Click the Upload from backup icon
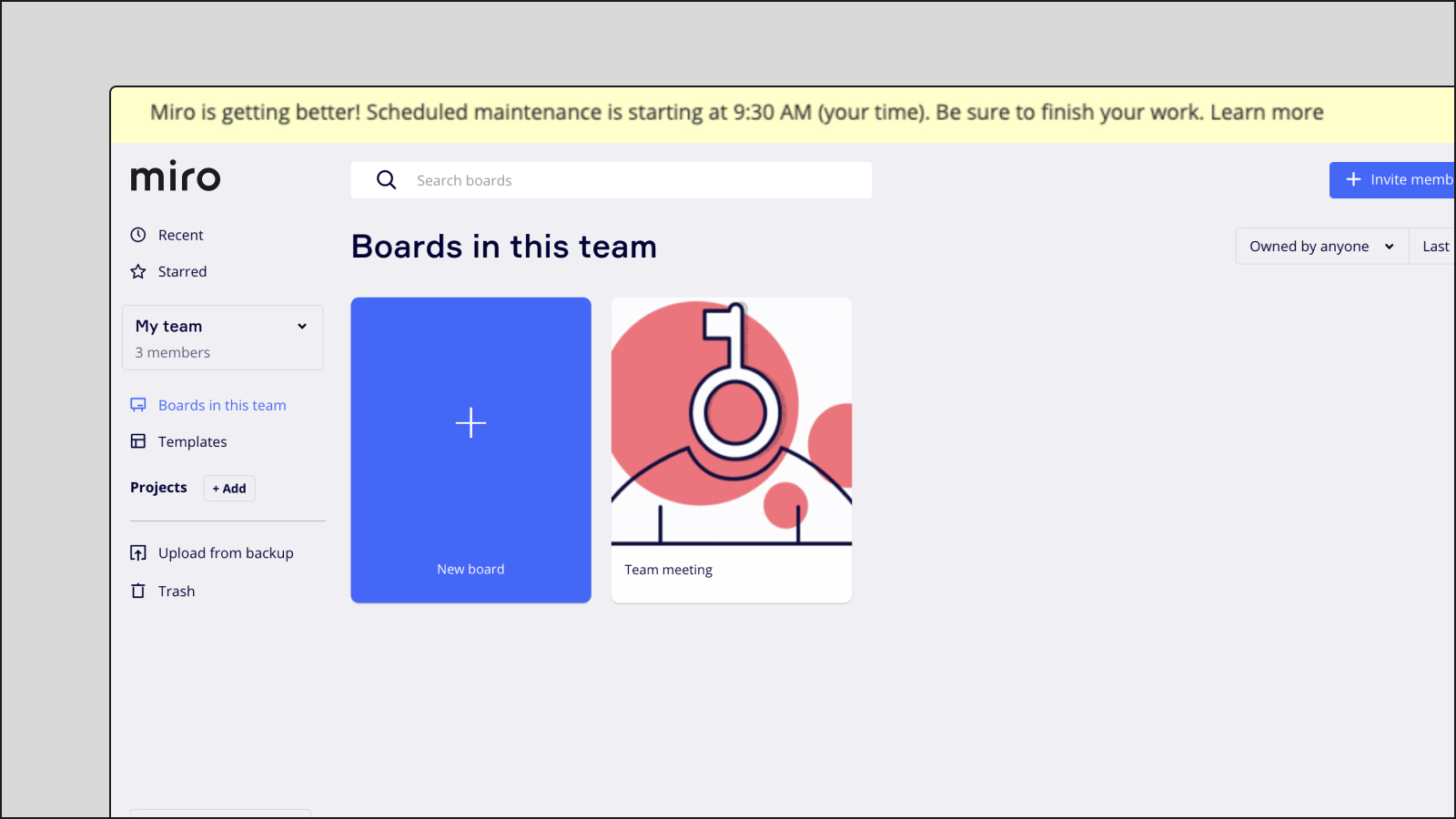Screen dimensions: 1456x819 (138, 553)
